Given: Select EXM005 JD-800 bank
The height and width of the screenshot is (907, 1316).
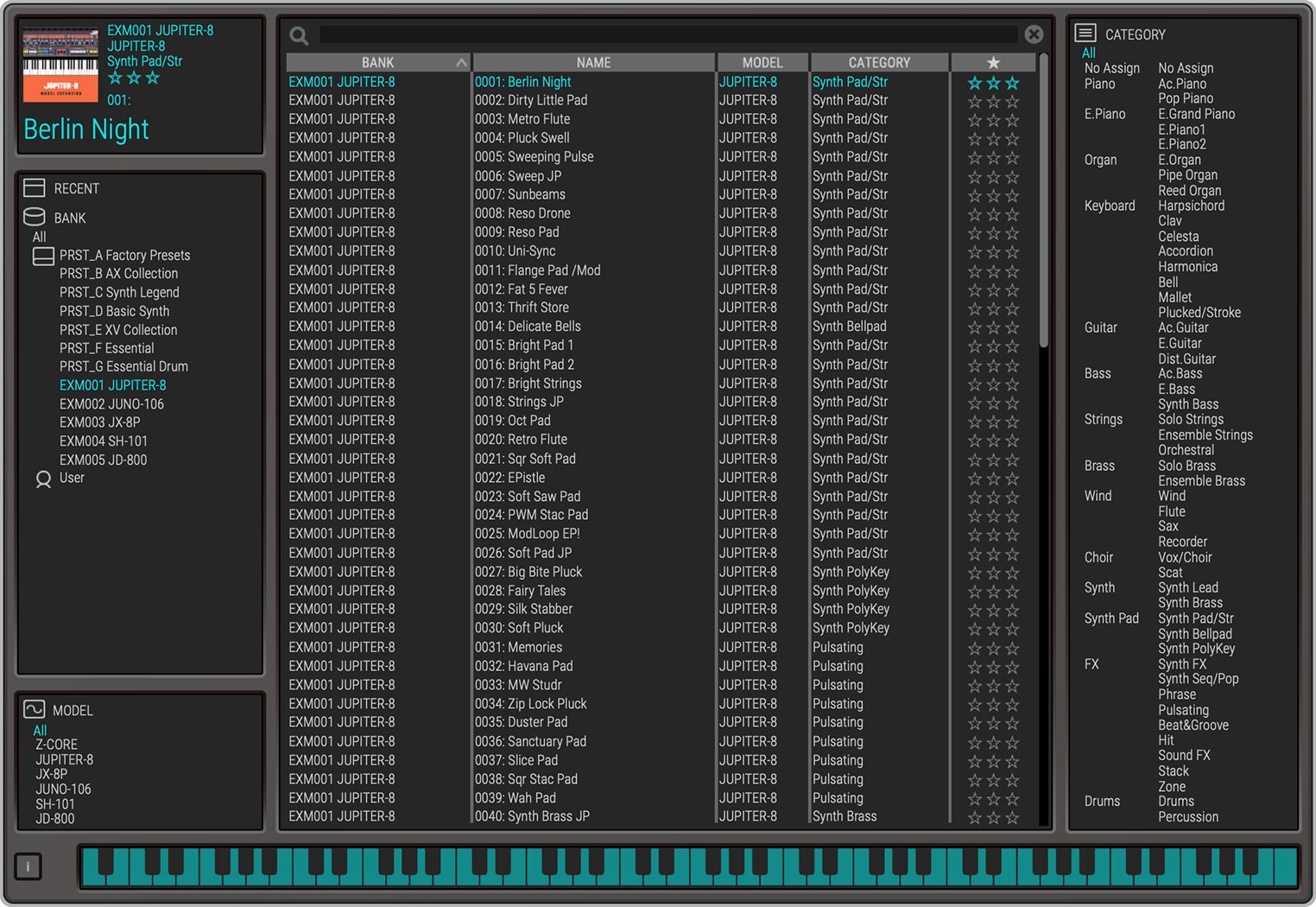Looking at the screenshot, I should point(103,460).
